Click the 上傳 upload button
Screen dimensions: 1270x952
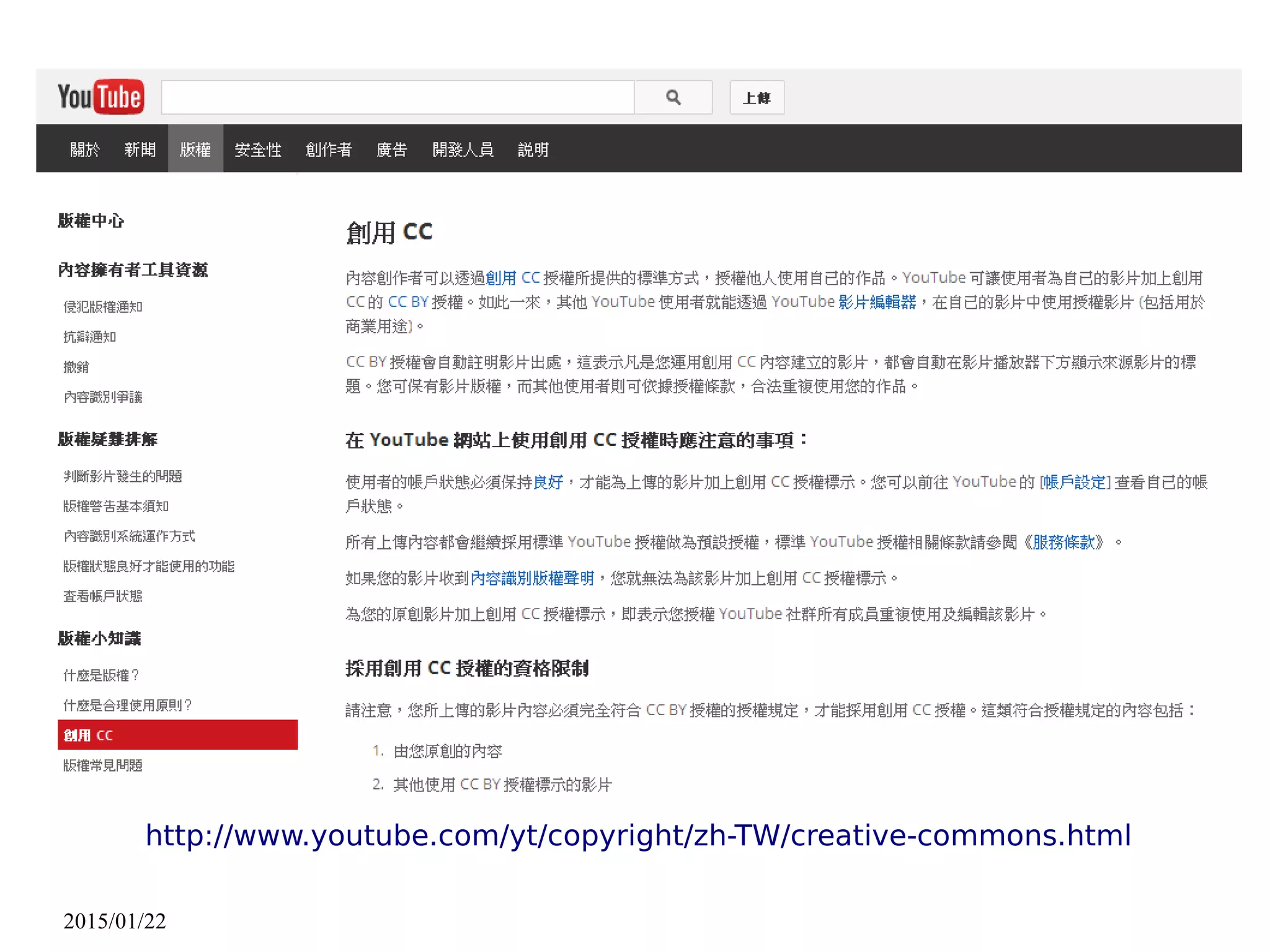757,97
